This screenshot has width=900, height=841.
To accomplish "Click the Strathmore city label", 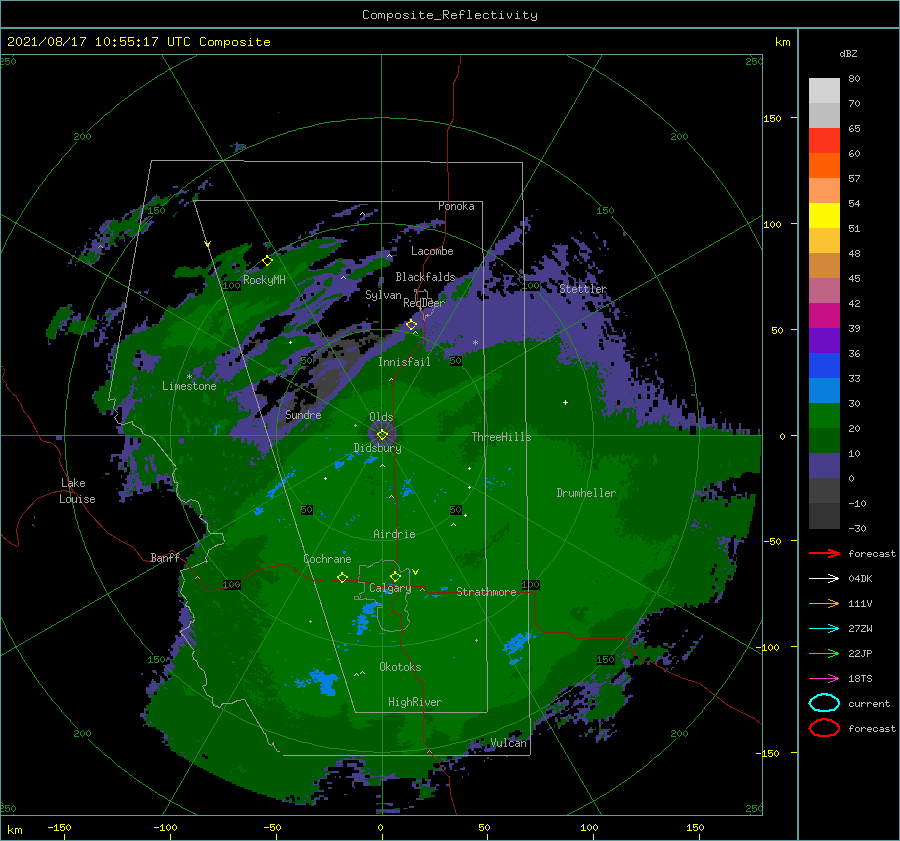I will (x=486, y=592).
